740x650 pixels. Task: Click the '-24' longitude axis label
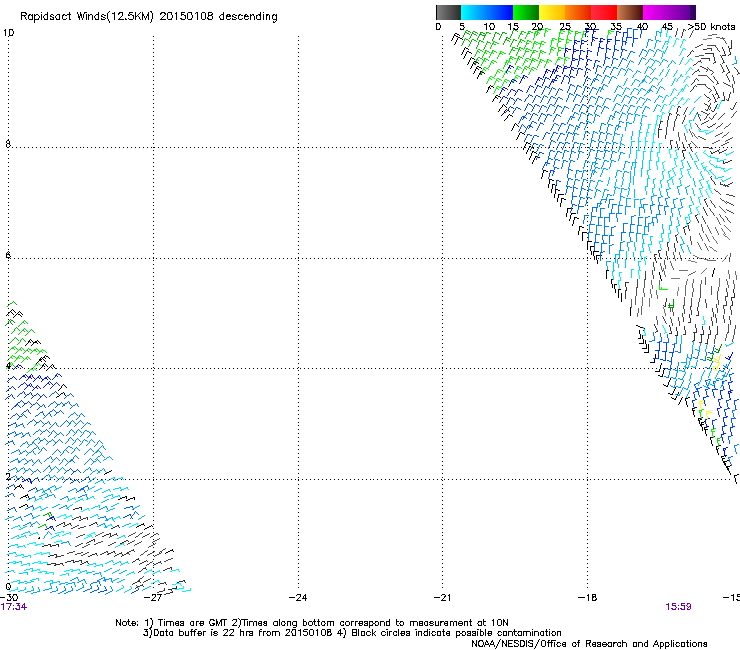[298, 597]
